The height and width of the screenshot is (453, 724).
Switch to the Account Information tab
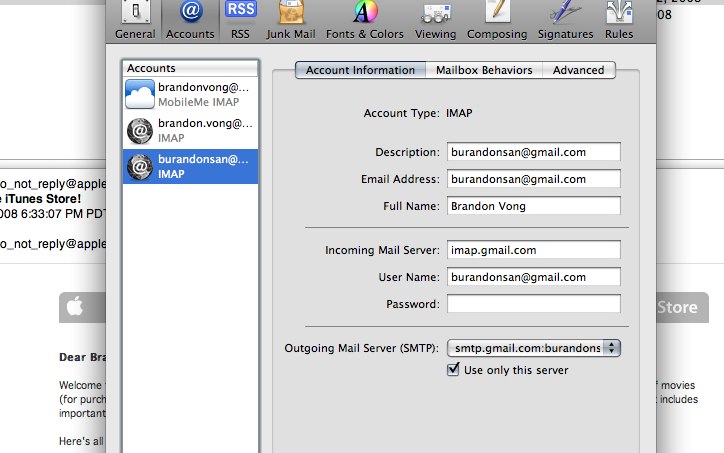(x=360, y=70)
